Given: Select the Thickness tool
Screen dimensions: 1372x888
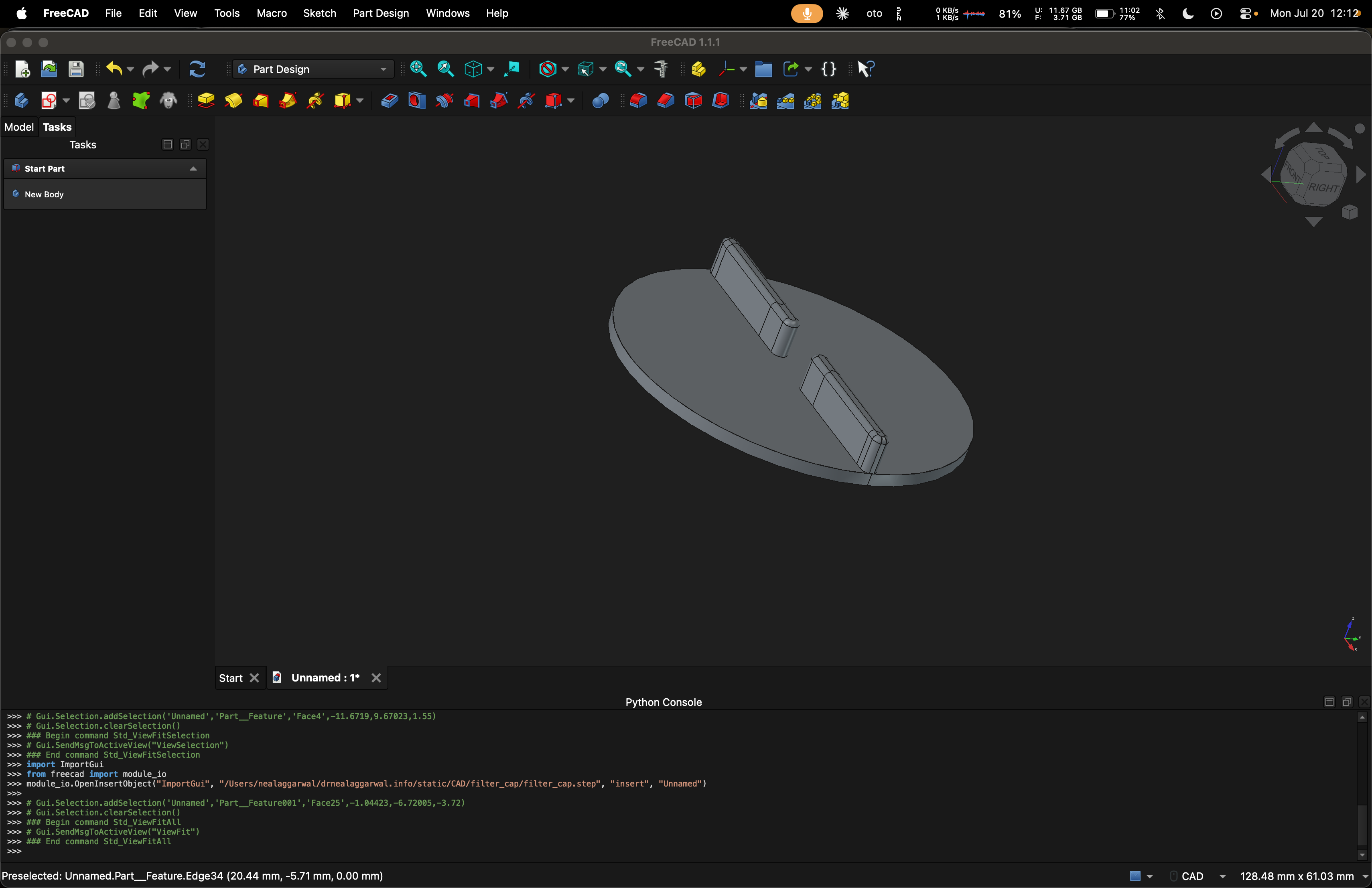Looking at the screenshot, I should tap(721, 101).
